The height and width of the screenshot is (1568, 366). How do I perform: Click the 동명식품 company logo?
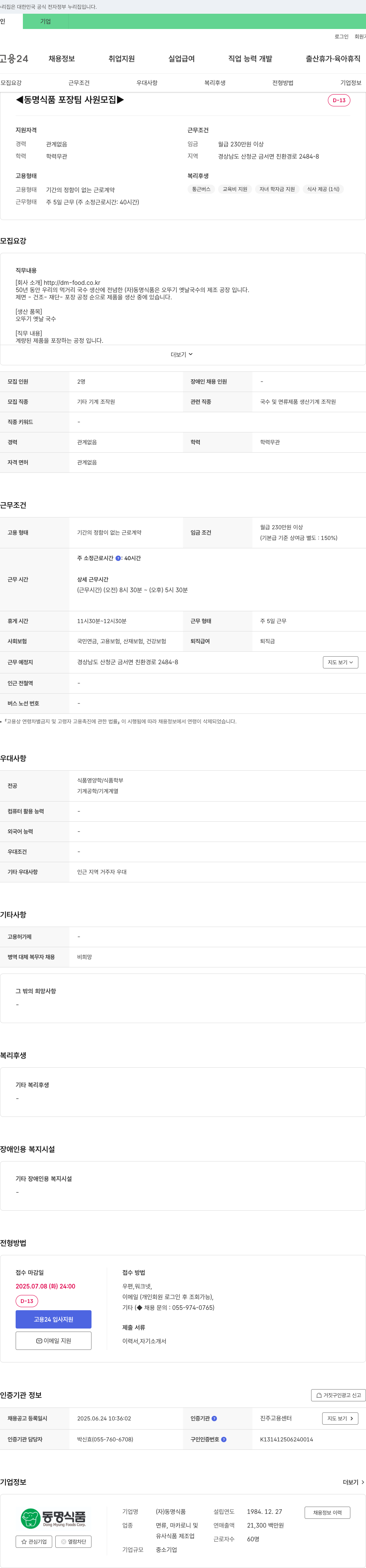[x=53, y=1518]
